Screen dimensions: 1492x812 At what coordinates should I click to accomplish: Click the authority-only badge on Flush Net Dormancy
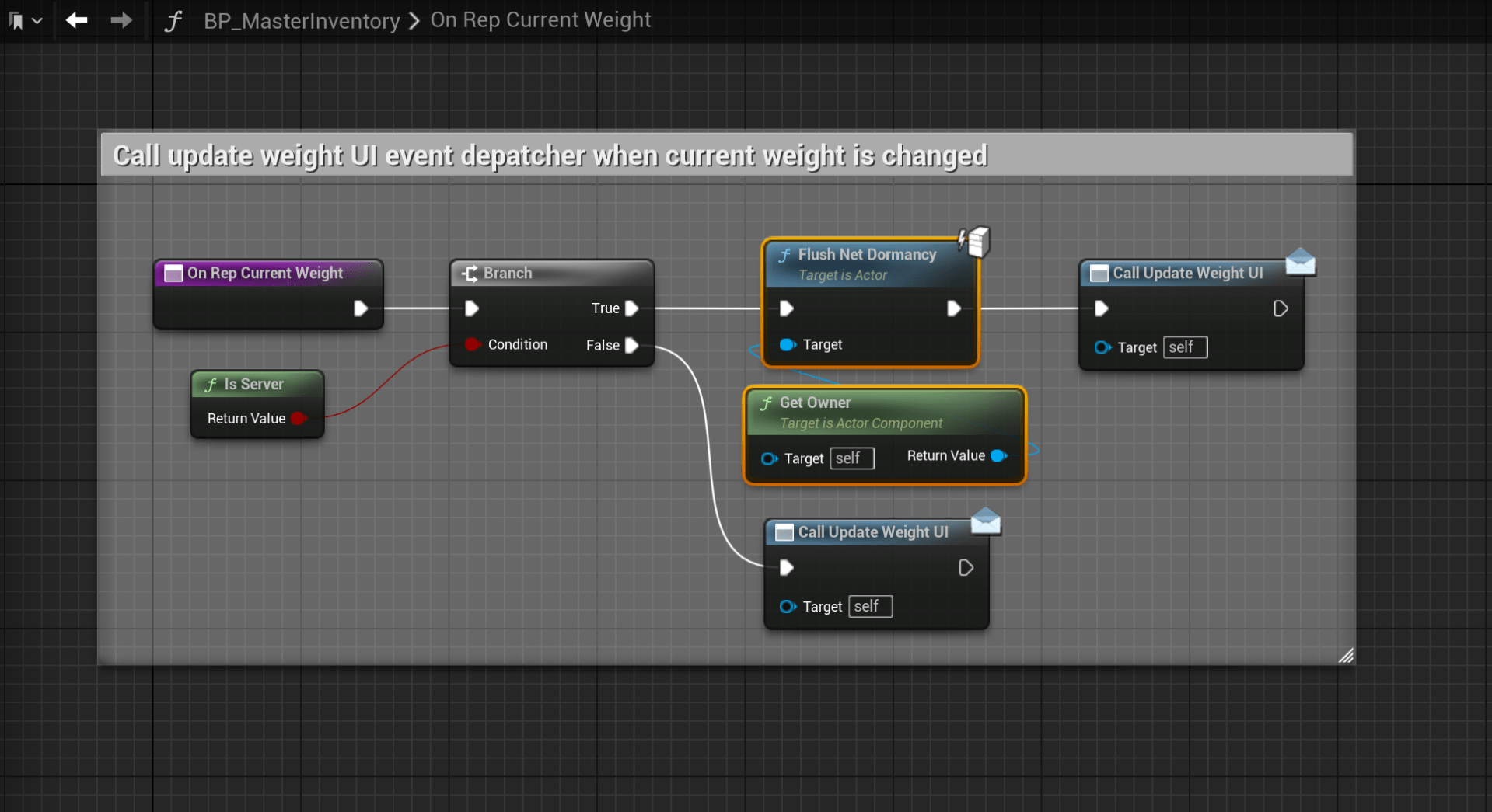(x=974, y=241)
